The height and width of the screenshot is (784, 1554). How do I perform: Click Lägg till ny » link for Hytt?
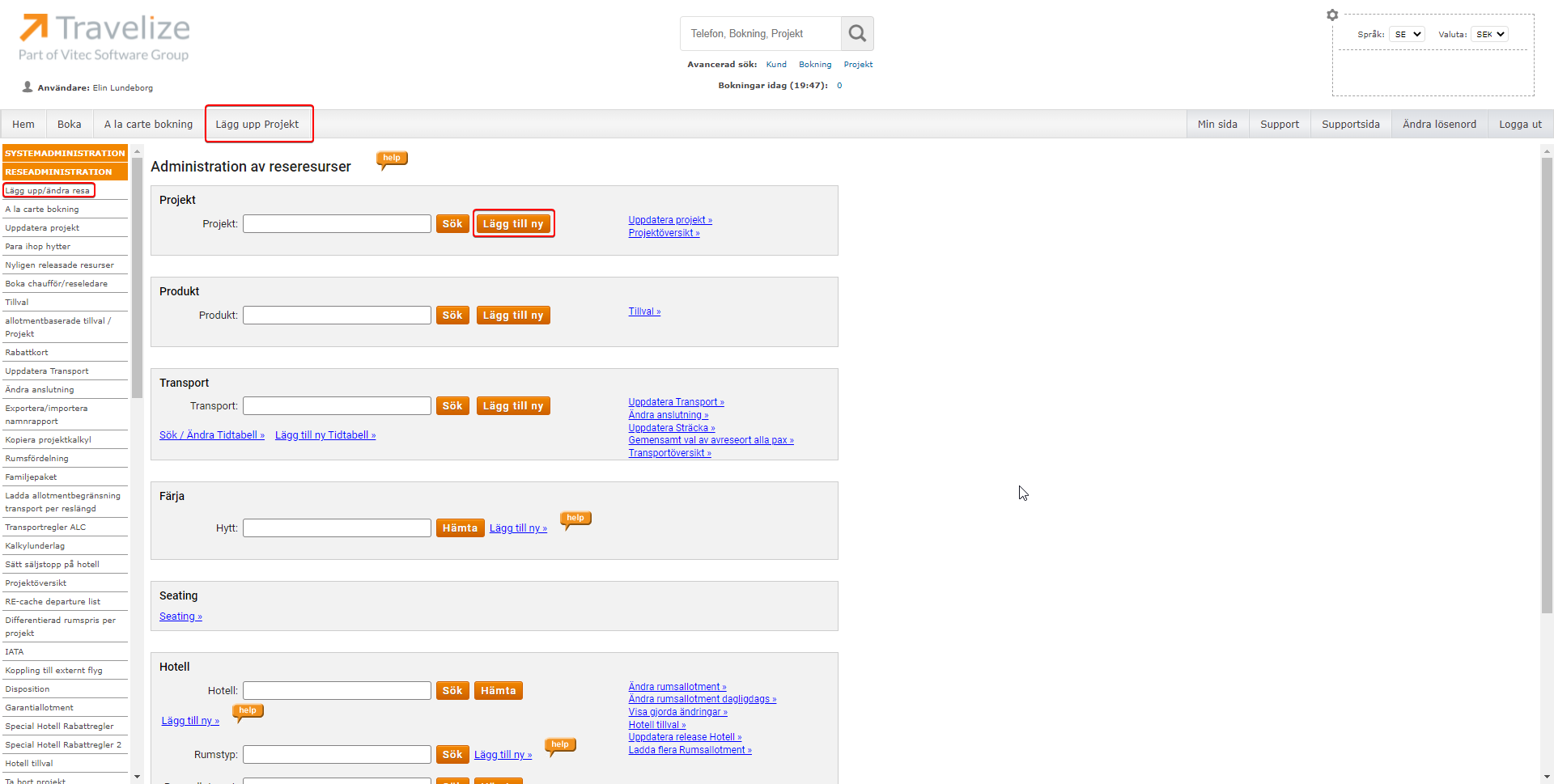pyautogui.click(x=518, y=528)
